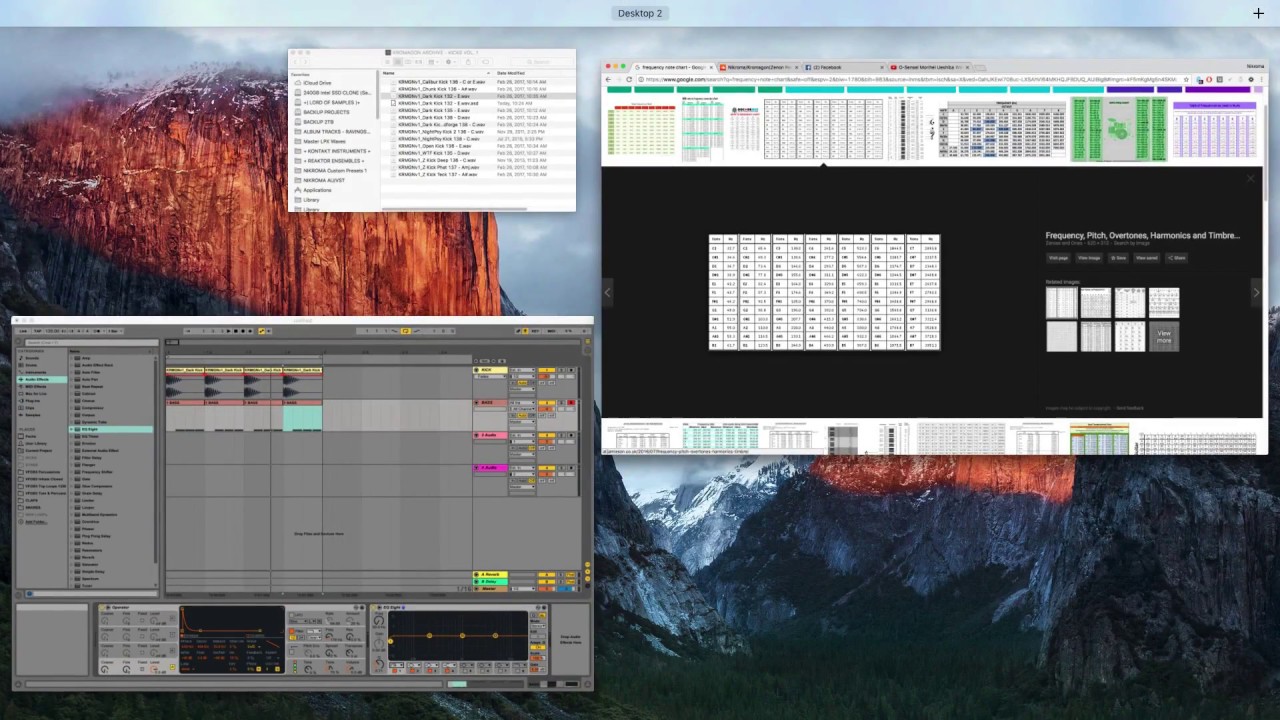Select the B Delay return track

[490, 581]
